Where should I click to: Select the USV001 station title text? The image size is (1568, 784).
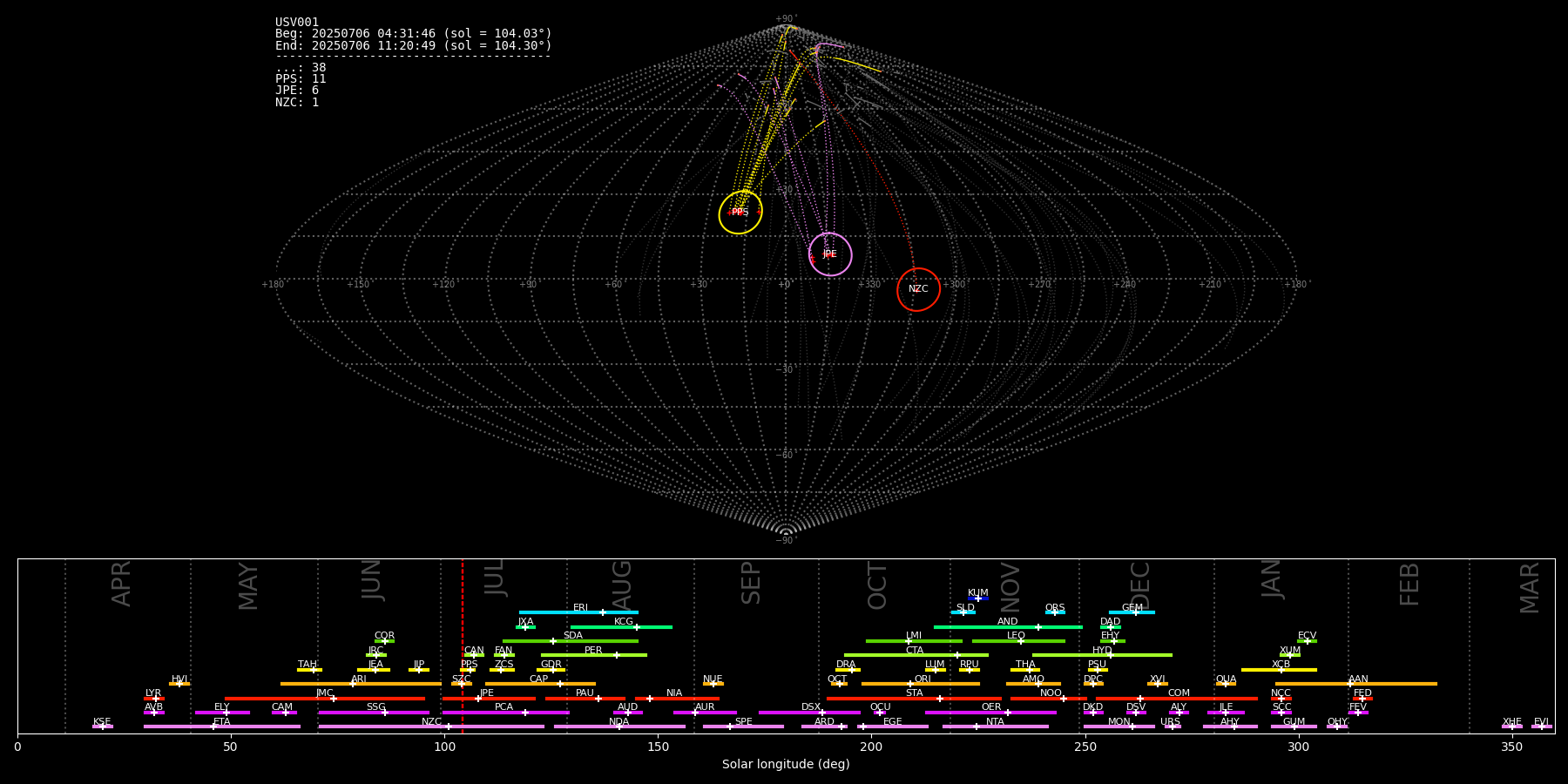297,22
